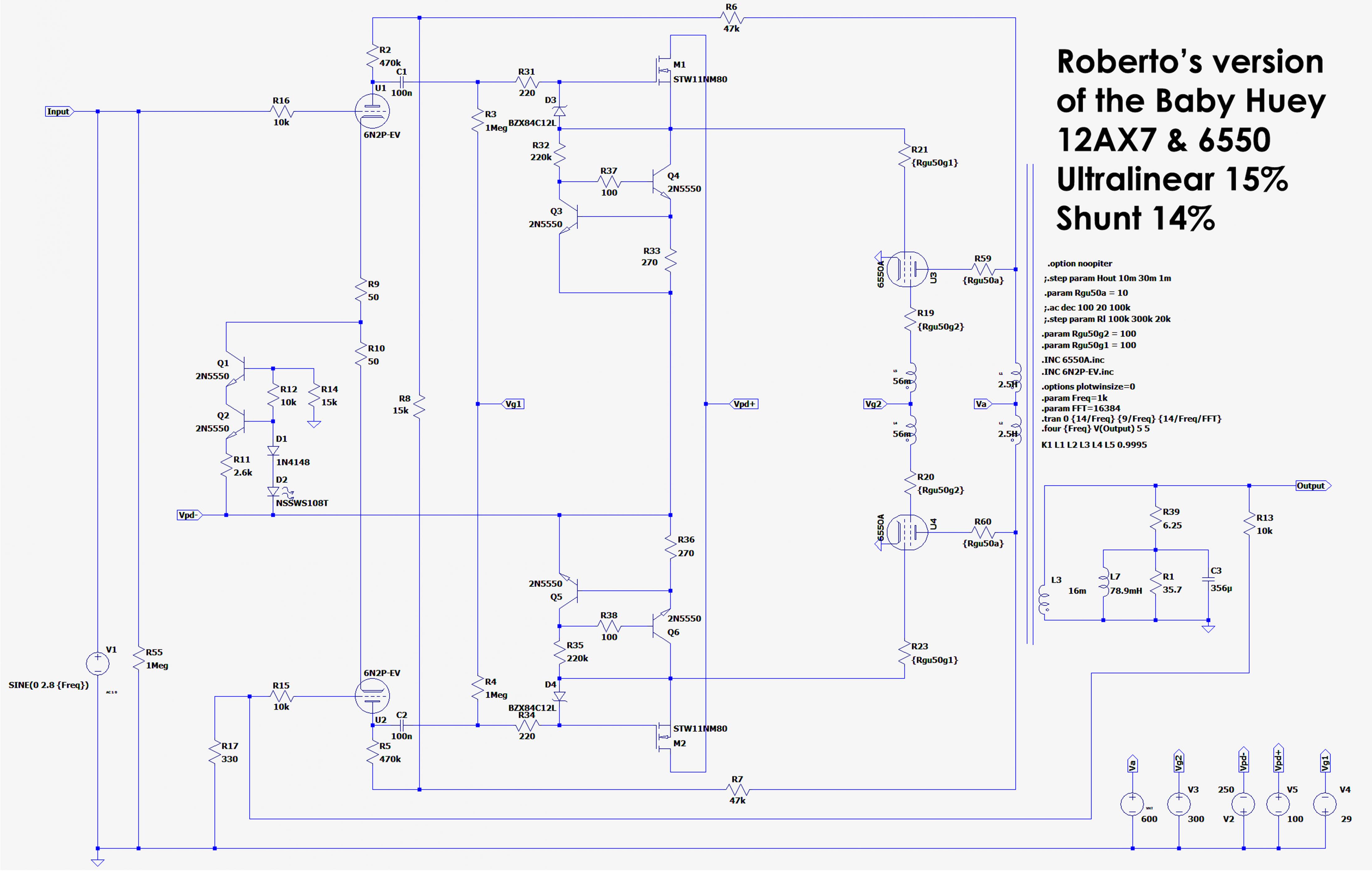
Task: Select transistor Q1 in the current source
Action: click(x=236, y=369)
